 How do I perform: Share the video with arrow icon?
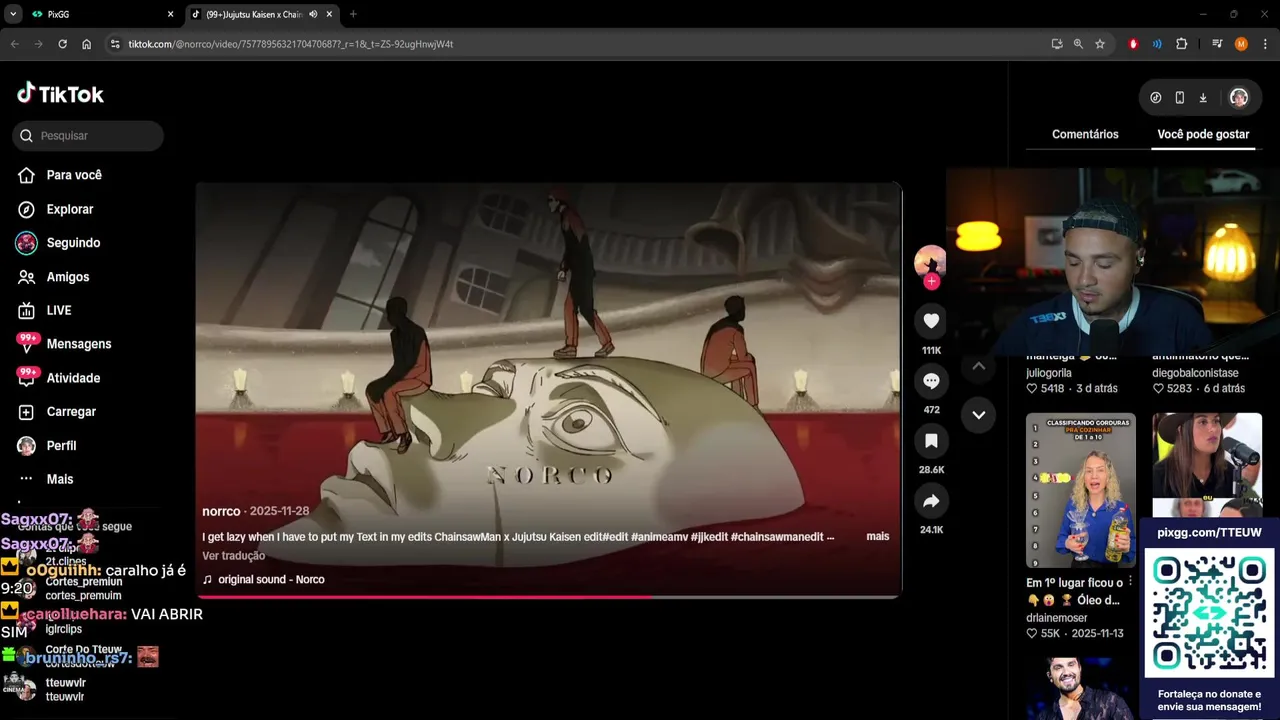pyautogui.click(x=931, y=501)
